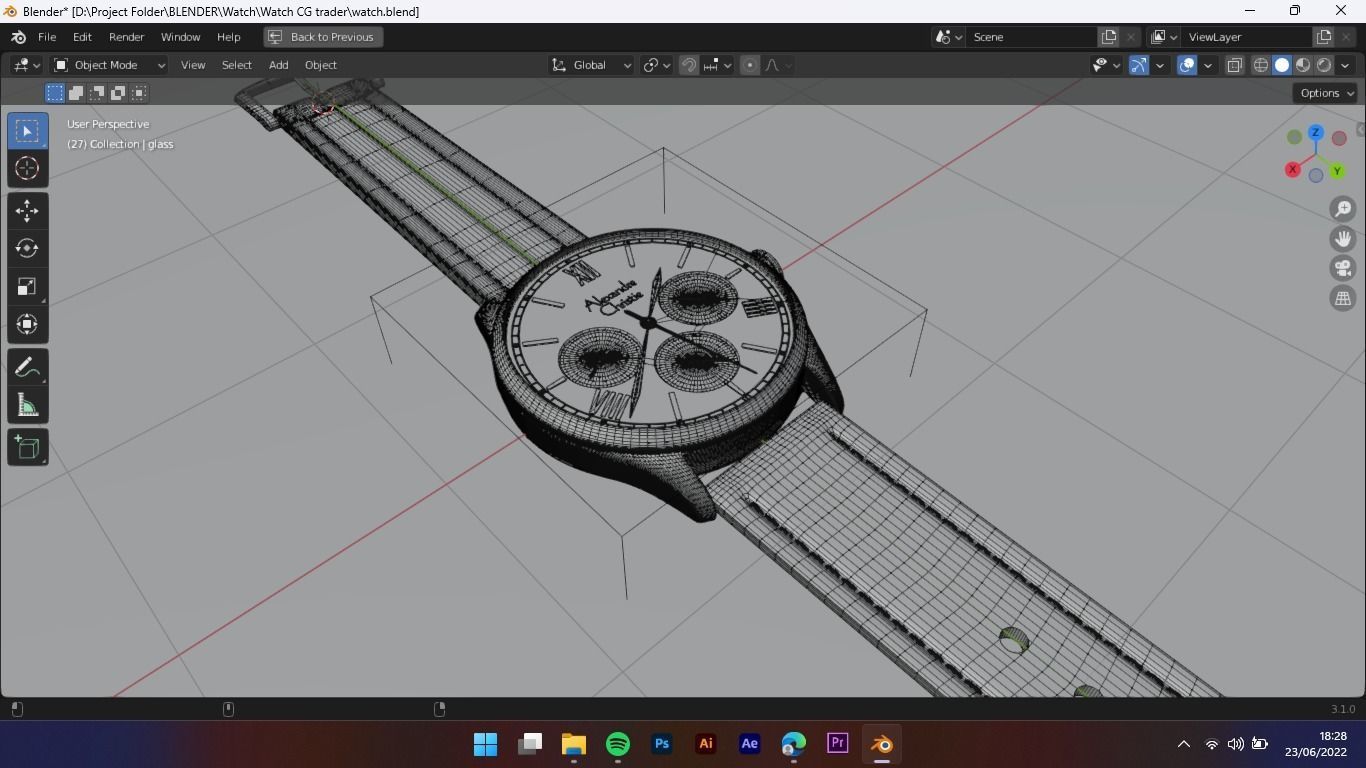Click the red X axis on gizmo
The width and height of the screenshot is (1366, 768).
tap(1292, 170)
